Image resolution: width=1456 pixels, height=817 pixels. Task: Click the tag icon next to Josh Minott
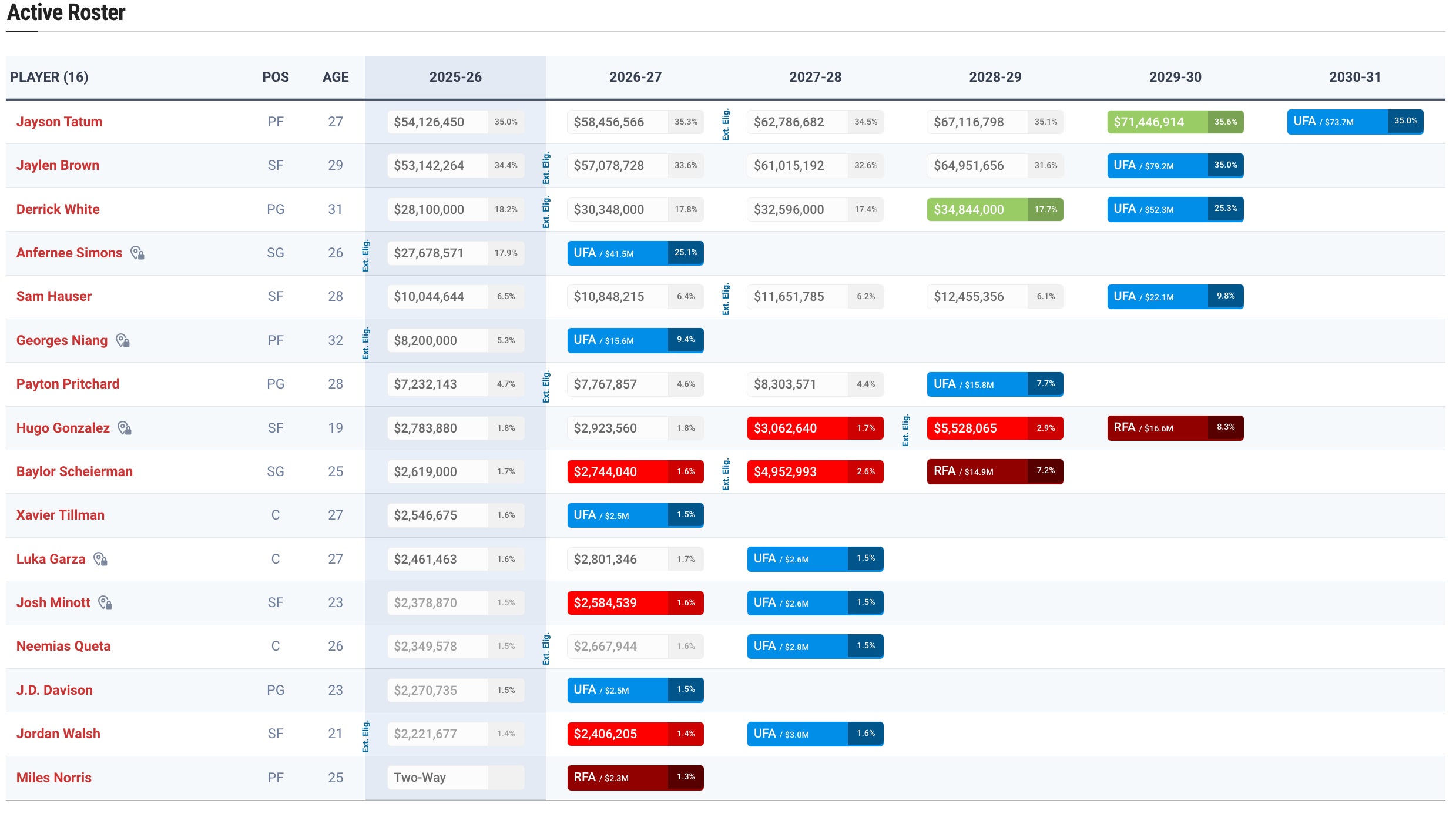(x=105, y=602)
